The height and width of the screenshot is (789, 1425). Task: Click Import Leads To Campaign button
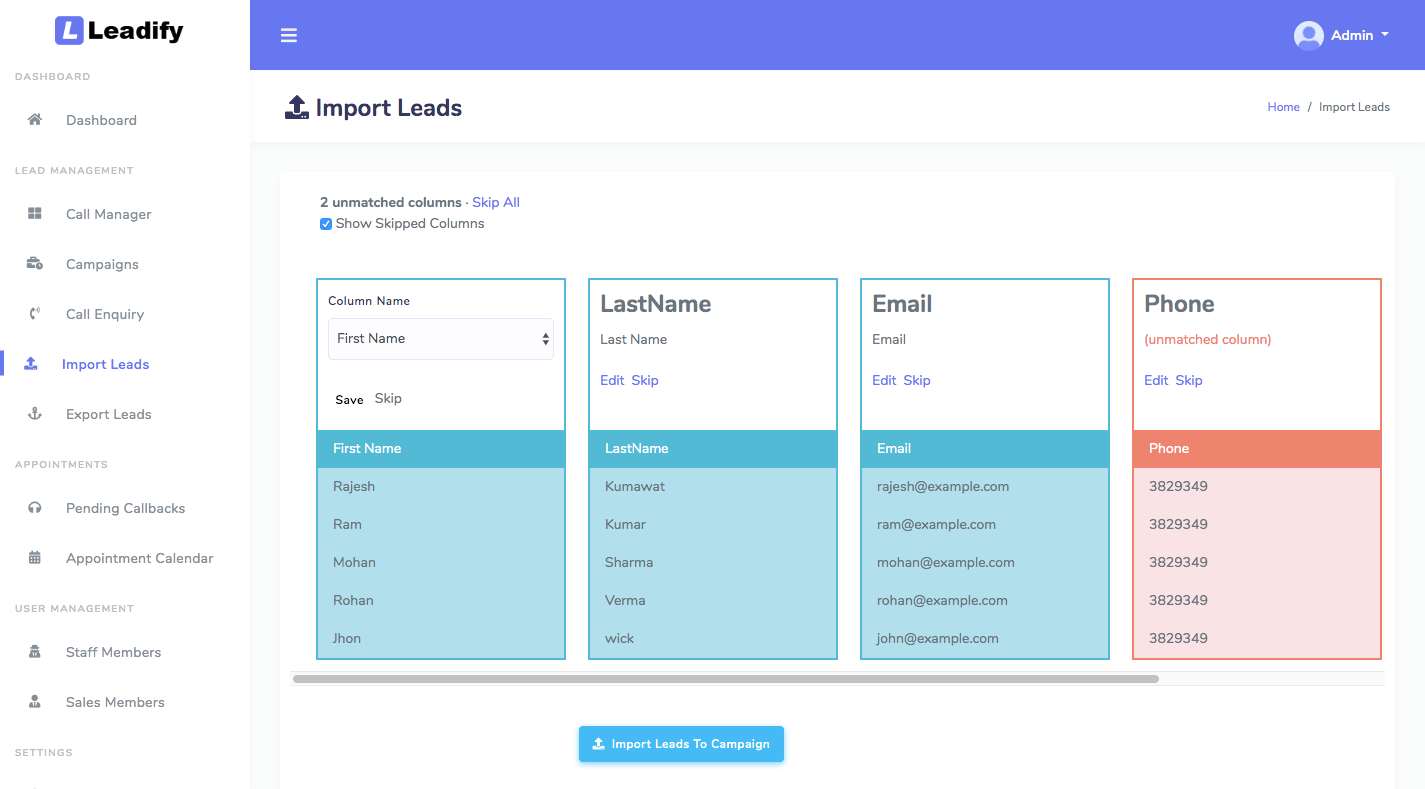tap(681, 744)
